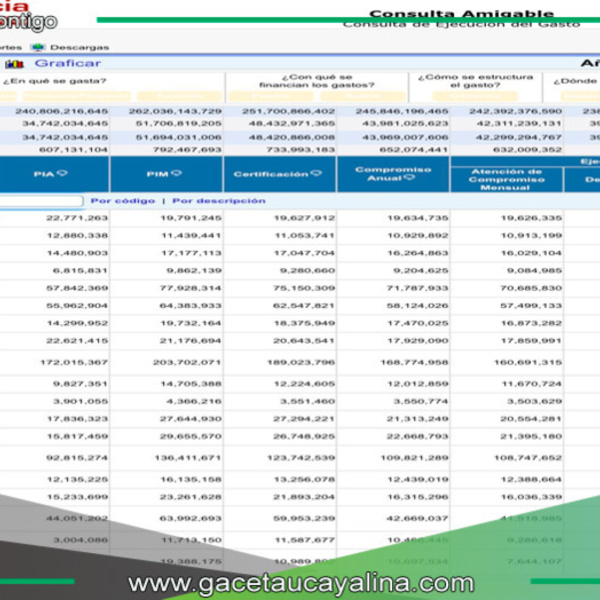The image size is (600, 600).
Task: Select Certificación cell 13,256,078
Action: [305, 479]
